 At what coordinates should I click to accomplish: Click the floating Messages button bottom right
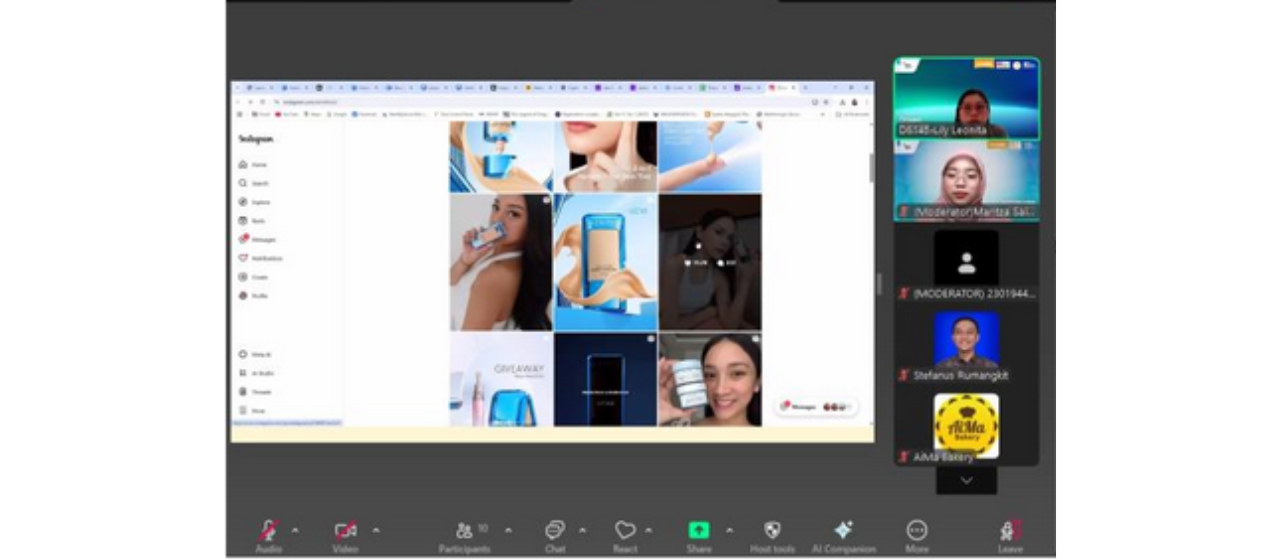pos(817,407)
